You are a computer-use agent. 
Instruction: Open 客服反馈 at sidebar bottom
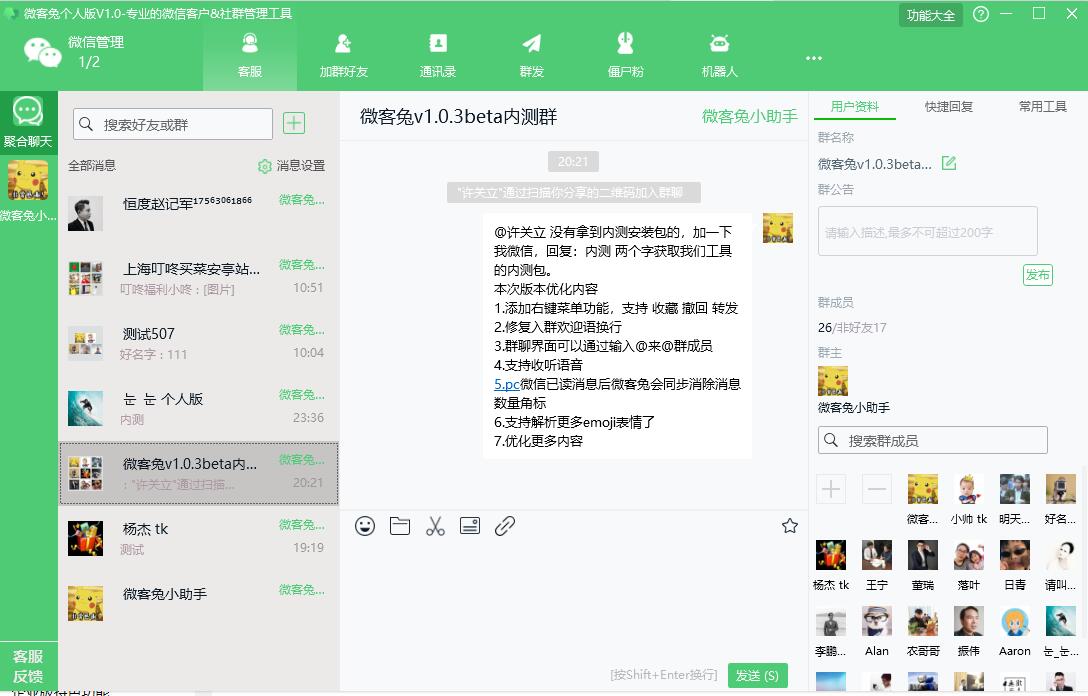click(28, 666)
